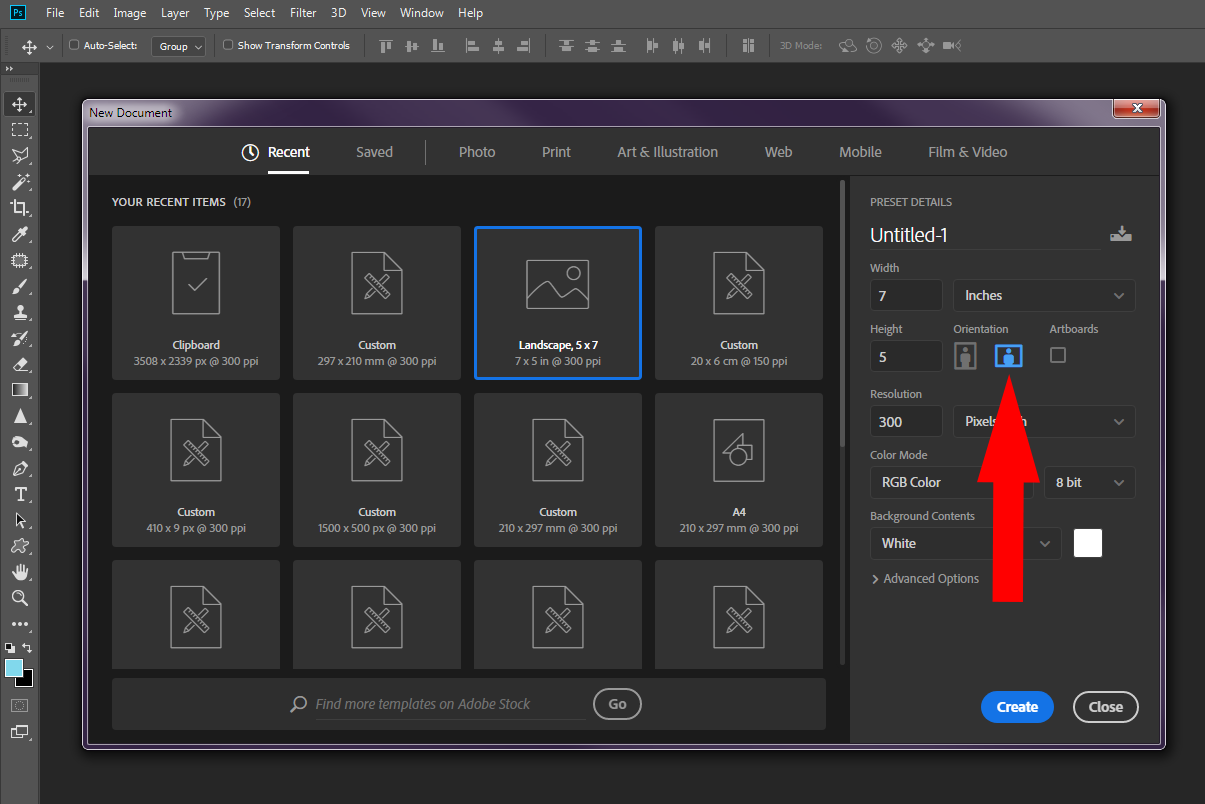1205x804 pixels.
Task: Select the Zoom magnifier tool
Action: [19, 598]
